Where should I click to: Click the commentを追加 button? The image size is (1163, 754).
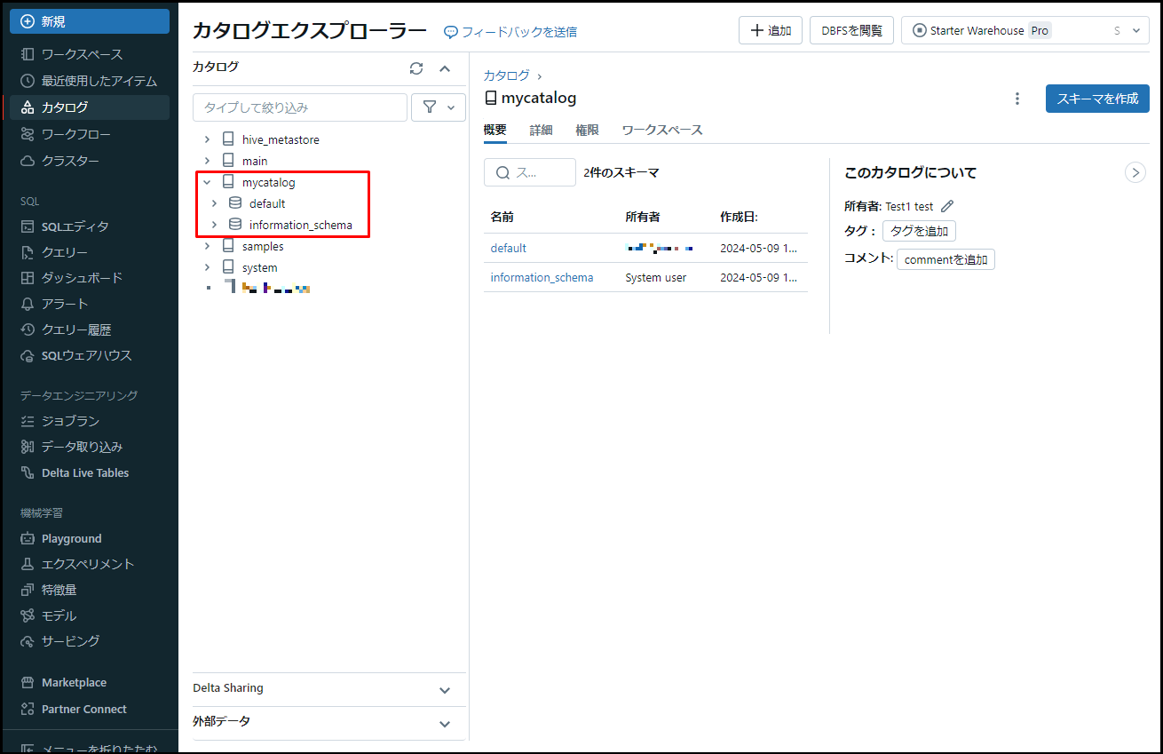pyautogui.click(x=946, y=259)
